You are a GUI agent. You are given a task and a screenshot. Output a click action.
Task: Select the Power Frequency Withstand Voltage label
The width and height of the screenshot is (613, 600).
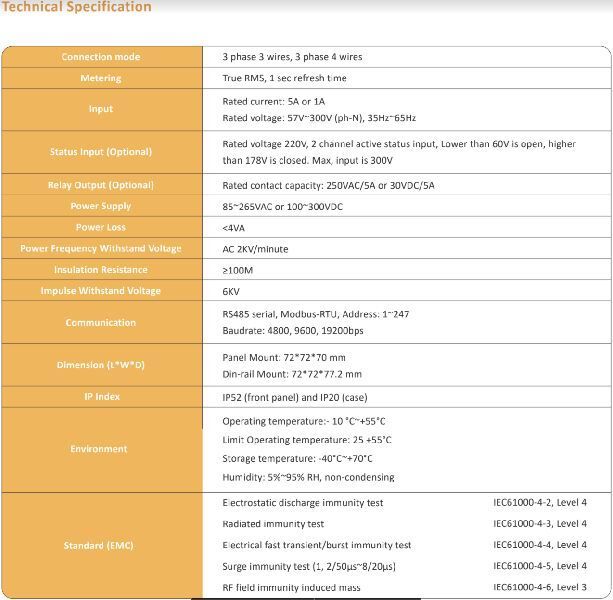[x=101, y=248]
